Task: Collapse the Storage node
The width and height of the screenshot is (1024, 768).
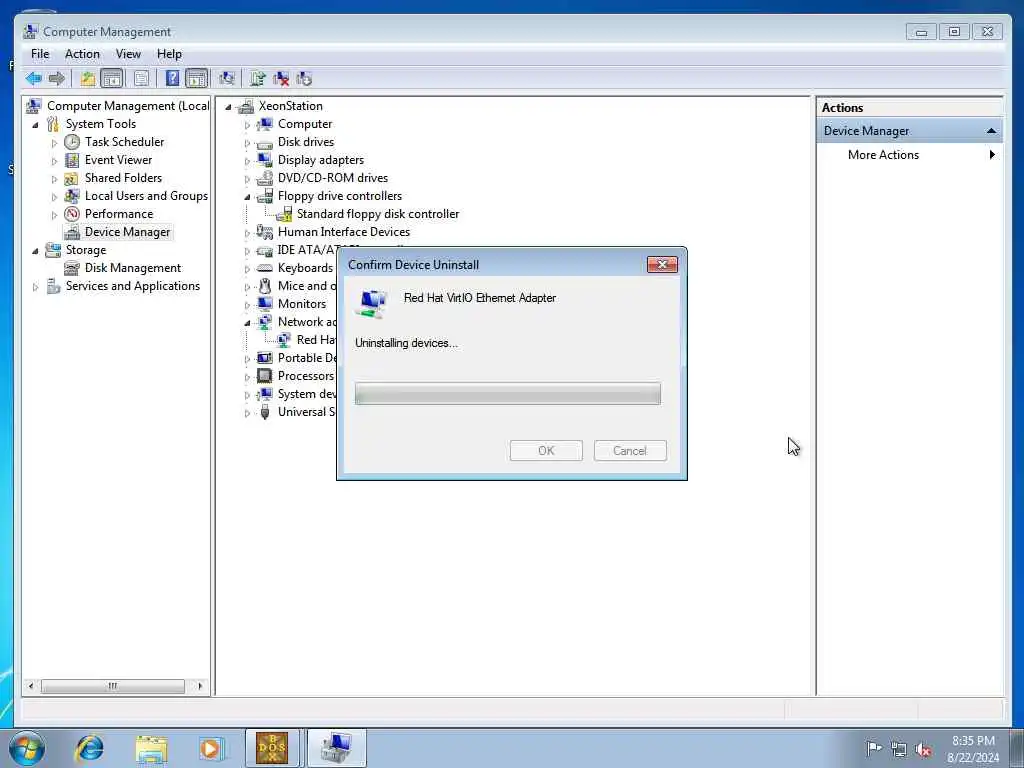Action: tap(35, 251)
